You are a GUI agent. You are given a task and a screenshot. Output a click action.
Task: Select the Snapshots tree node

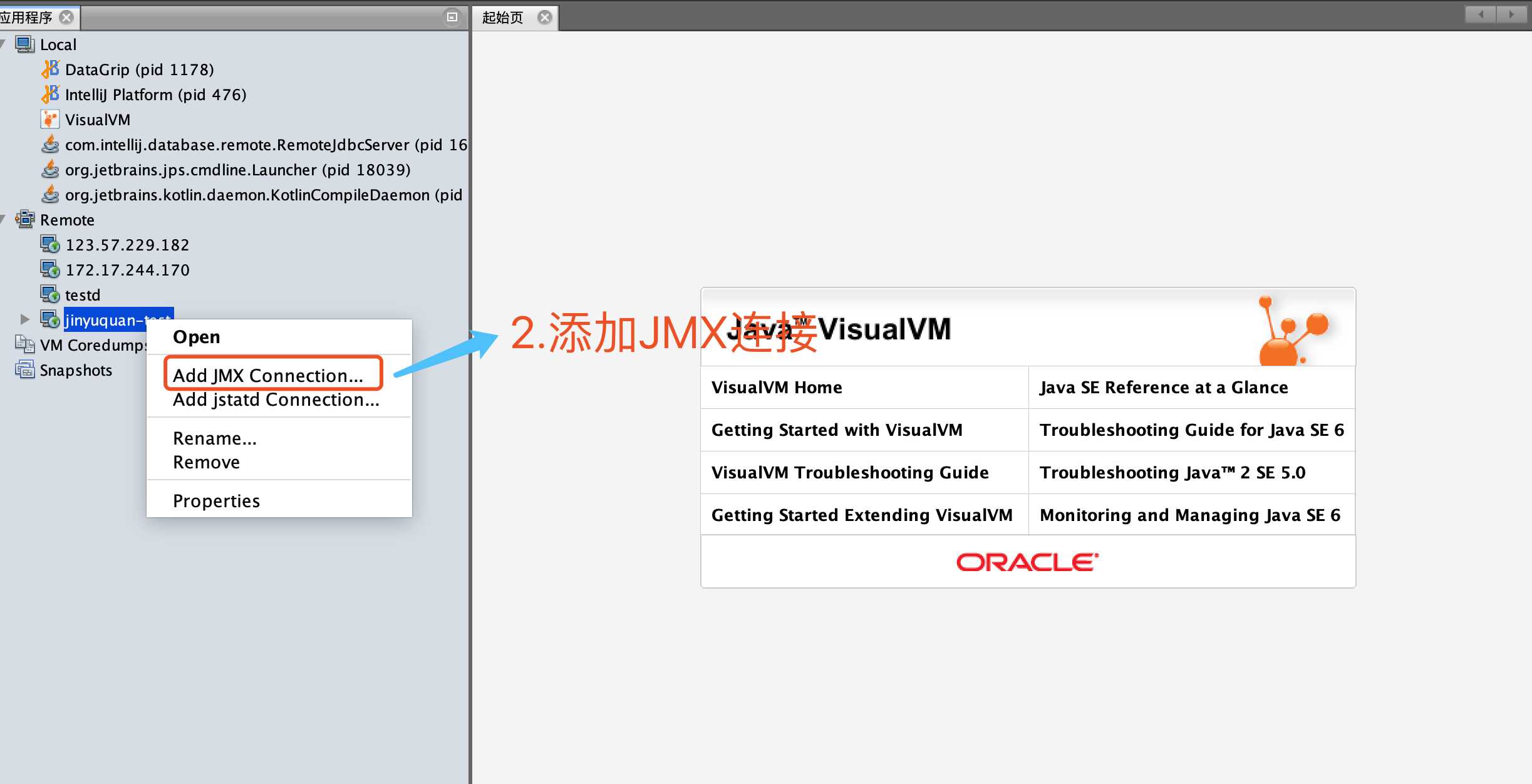(76, 370)
